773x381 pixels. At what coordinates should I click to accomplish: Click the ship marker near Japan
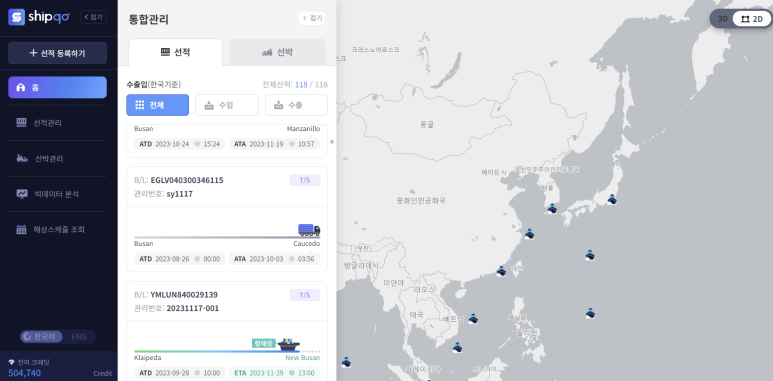[x=612, y=200]
